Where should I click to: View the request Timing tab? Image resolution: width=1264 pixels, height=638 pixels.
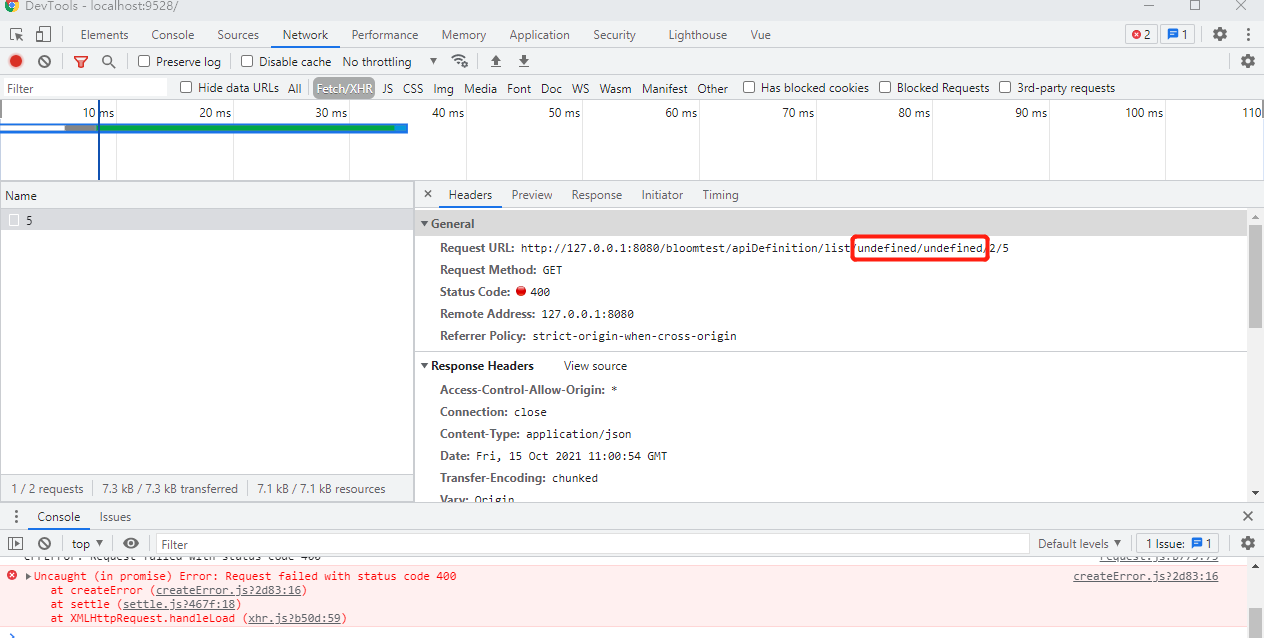pyautogui.click(x=720, y=195)
